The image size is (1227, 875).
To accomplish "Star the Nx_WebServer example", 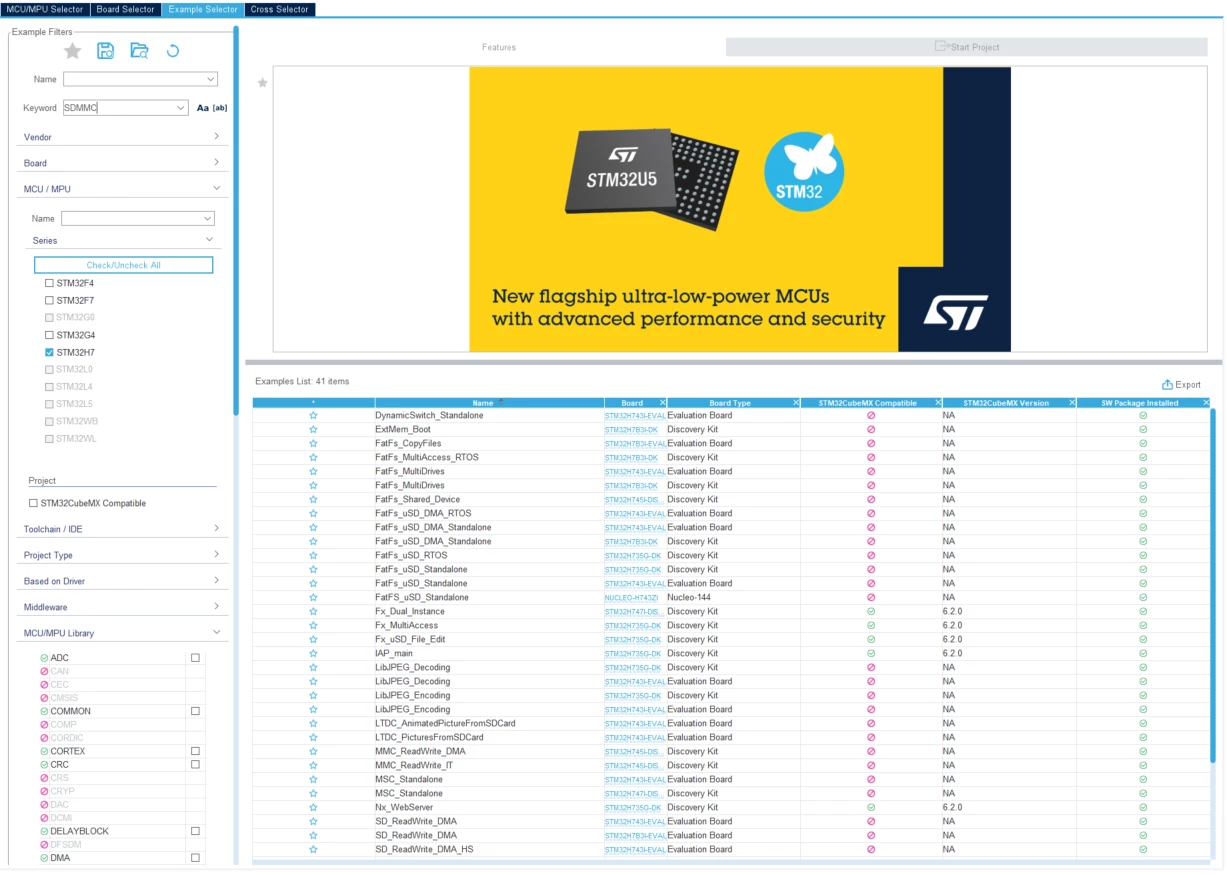I will tap(313, 807).
